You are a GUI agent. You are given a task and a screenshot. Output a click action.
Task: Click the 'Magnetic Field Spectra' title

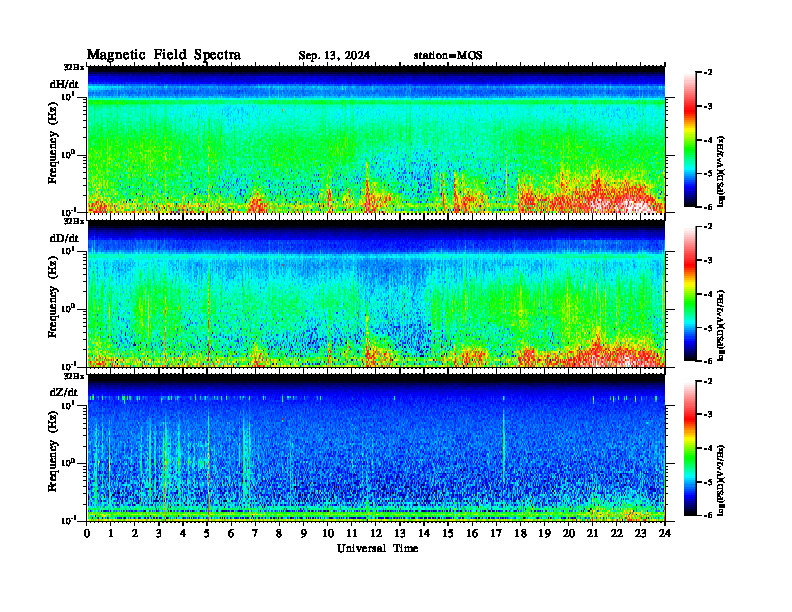(x=164, y=55)
